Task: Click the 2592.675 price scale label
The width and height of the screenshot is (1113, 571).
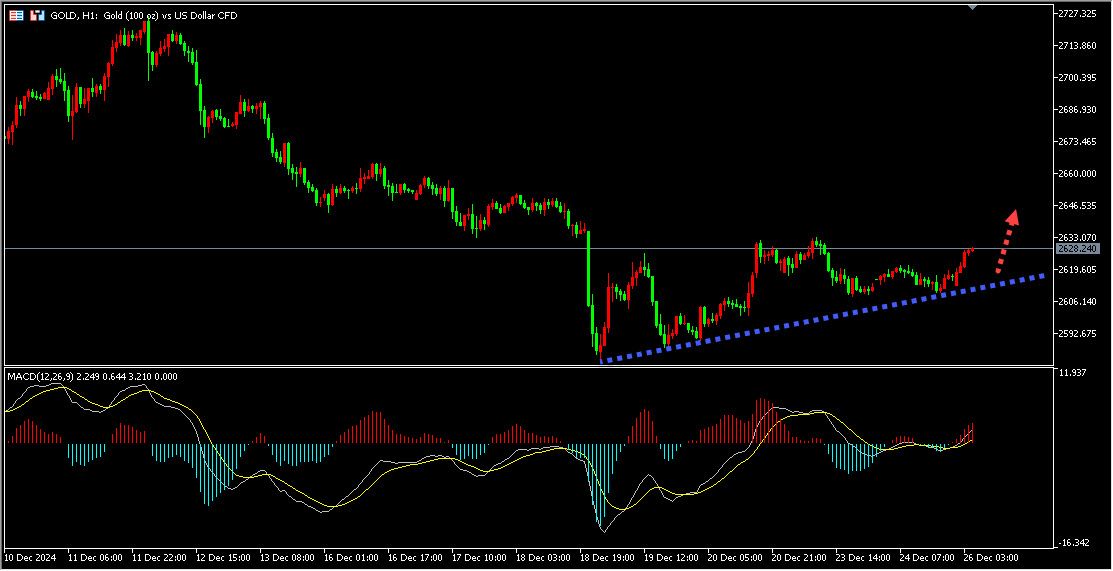Action: point(1078,334)
